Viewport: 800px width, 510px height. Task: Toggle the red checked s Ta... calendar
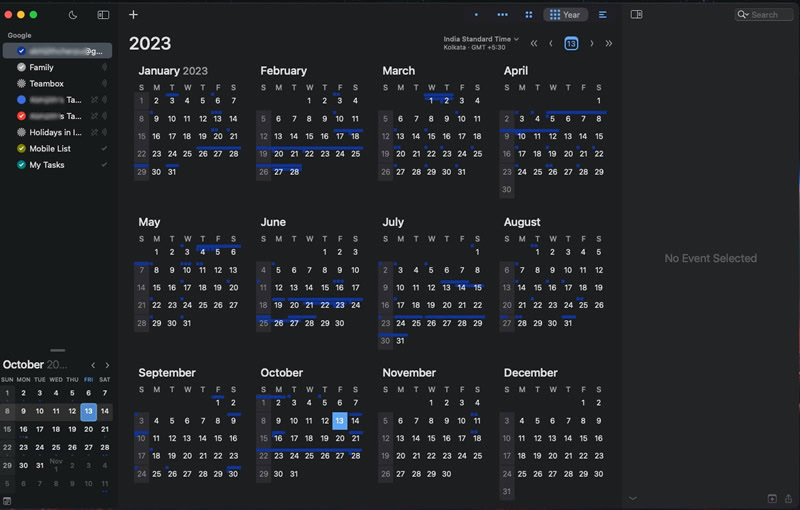click(21, 116)
